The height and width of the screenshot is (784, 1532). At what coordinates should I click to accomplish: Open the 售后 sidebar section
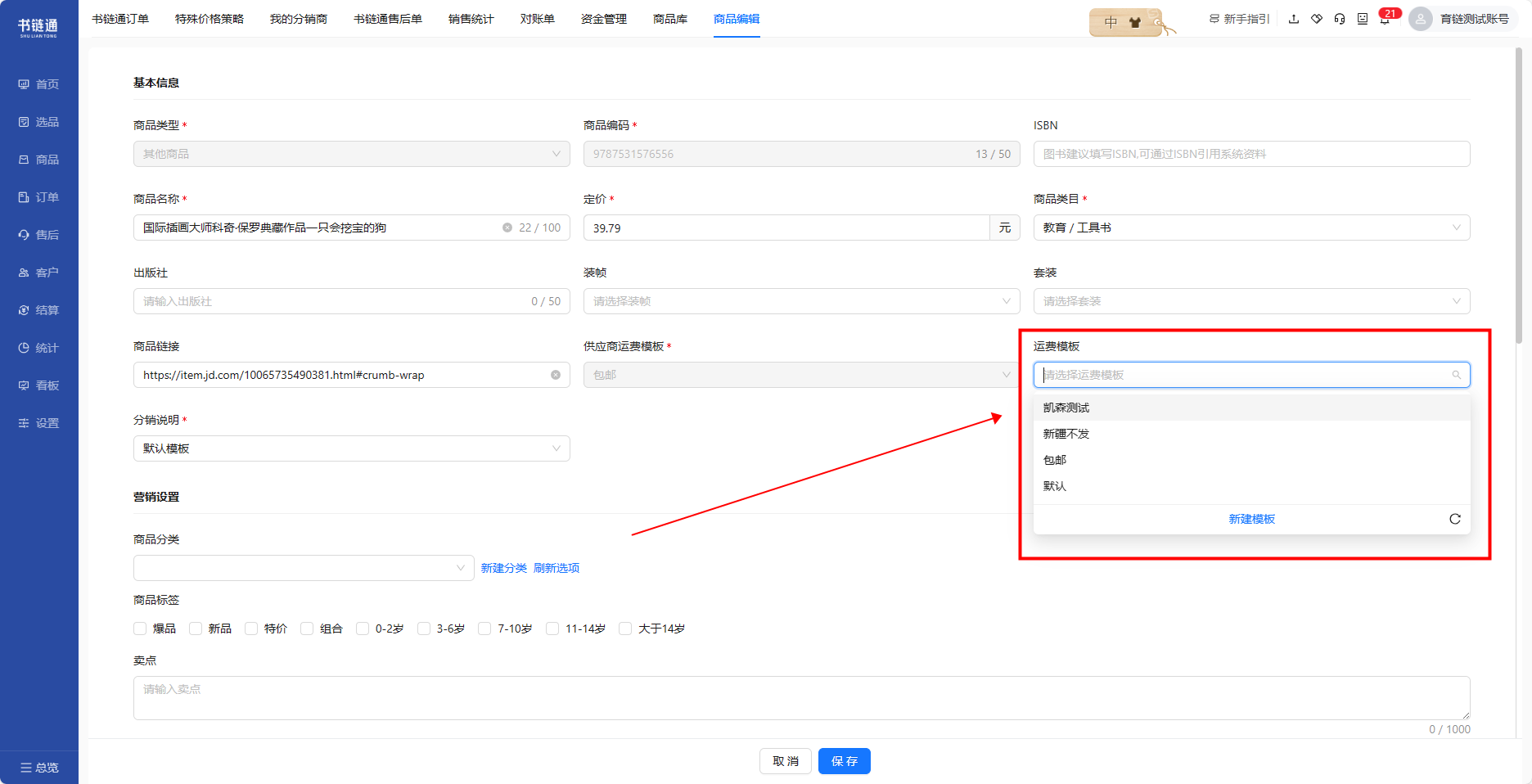pos(38,235)
